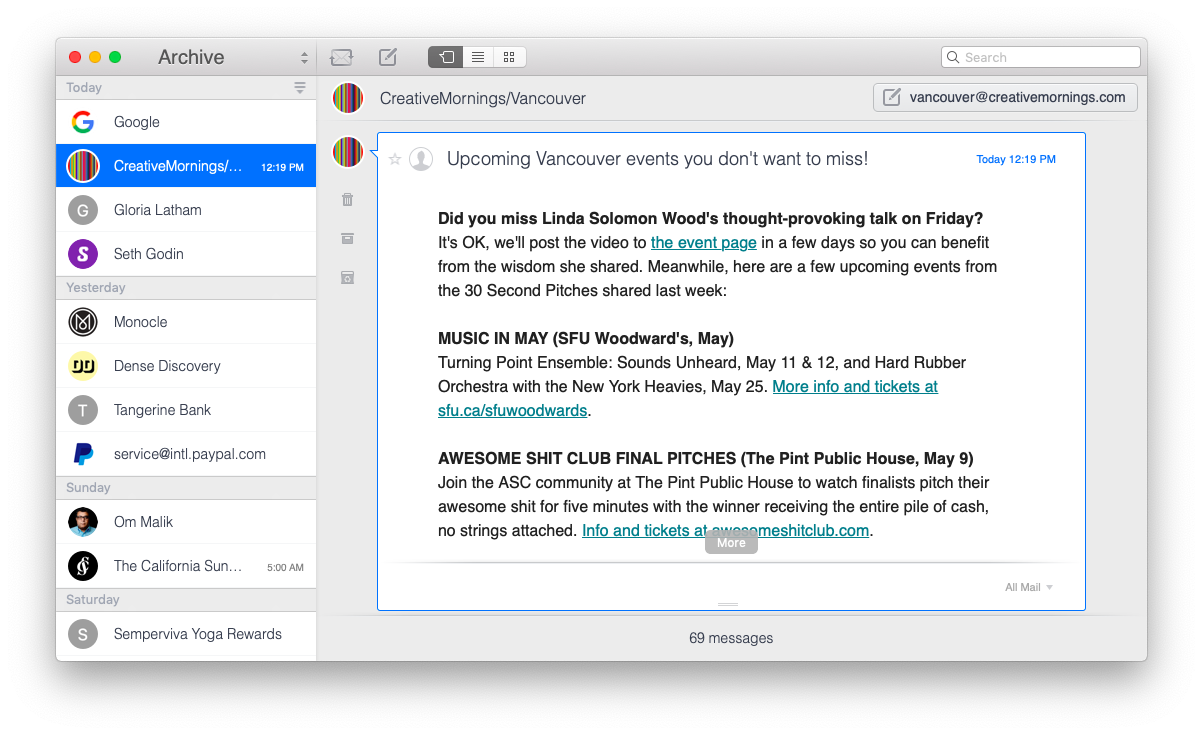The width and height of the screenshot is (1203, 735).
Task: Click Seth Godin's purple avatar
Action: [83, 254]
